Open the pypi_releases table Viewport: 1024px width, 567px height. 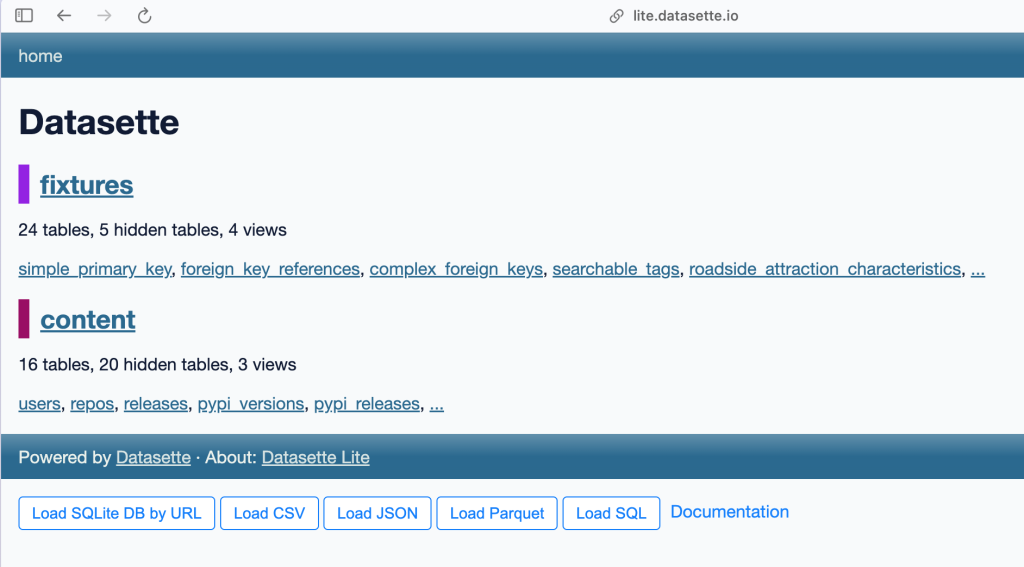(x=367, y=404)
